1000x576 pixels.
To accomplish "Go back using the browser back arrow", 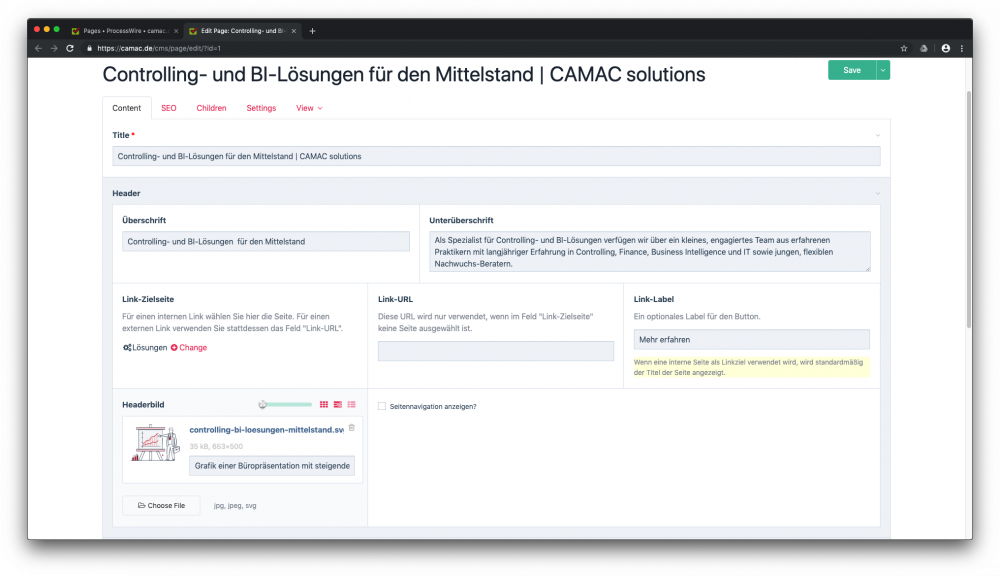I will [39, 48].
